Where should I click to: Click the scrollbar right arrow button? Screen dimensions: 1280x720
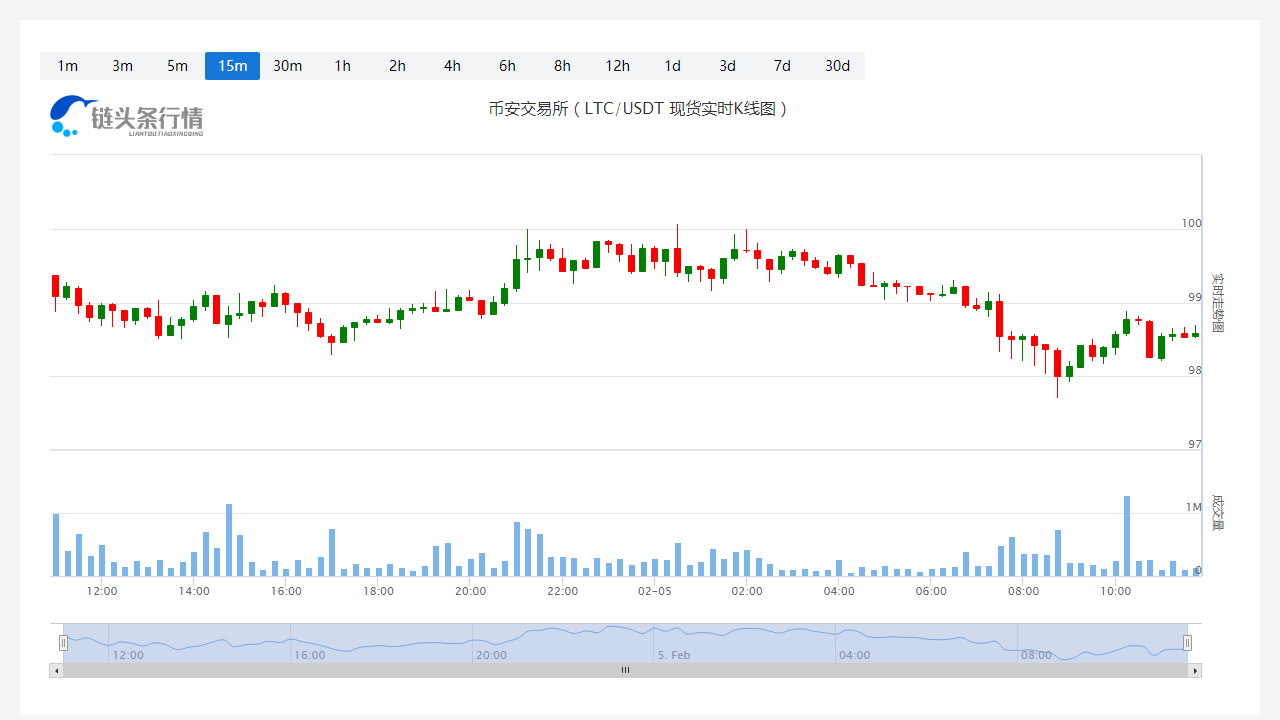pos(1195,671)
